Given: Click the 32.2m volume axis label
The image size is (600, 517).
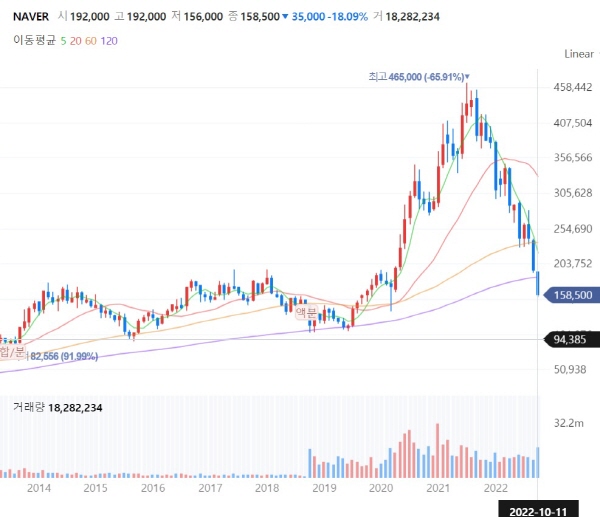Looking at the screenshot, I should click(x=569, y=423).
